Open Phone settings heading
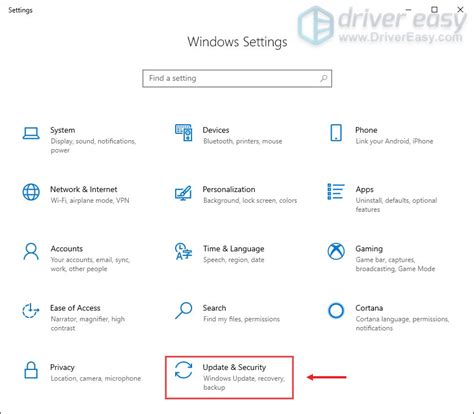The image size is (474, 414). tap(366, 130)
